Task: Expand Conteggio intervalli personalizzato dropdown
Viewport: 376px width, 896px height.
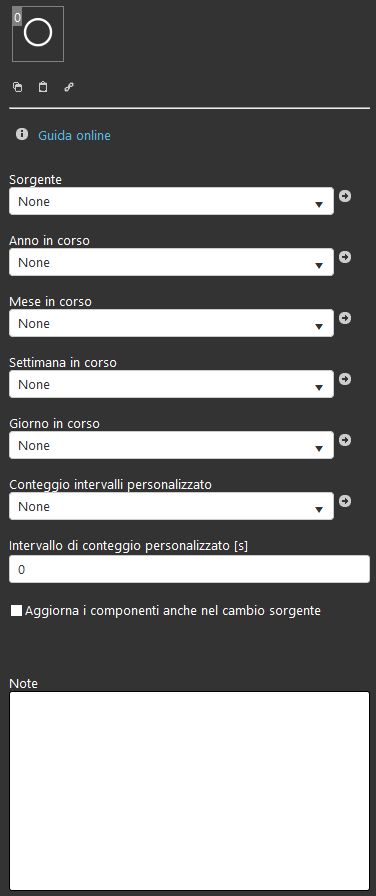Action: (x=171, y=506)
